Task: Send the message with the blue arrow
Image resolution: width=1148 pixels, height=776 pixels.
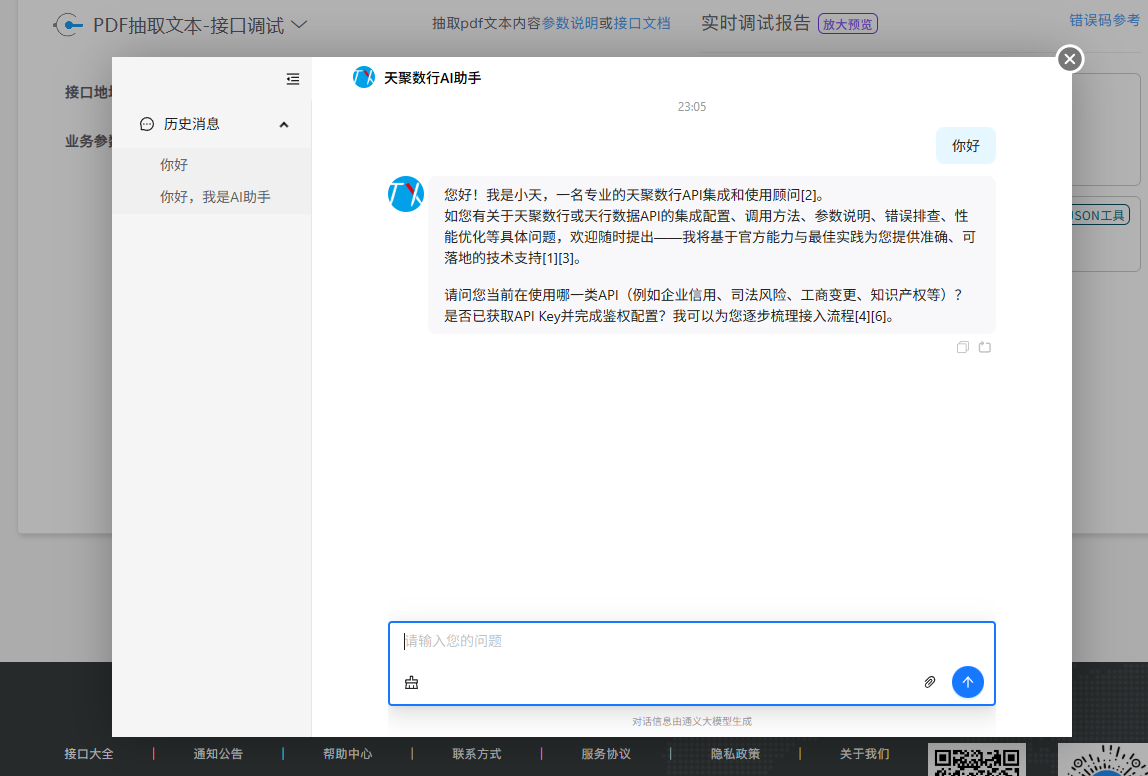Action: click(967, 682)
